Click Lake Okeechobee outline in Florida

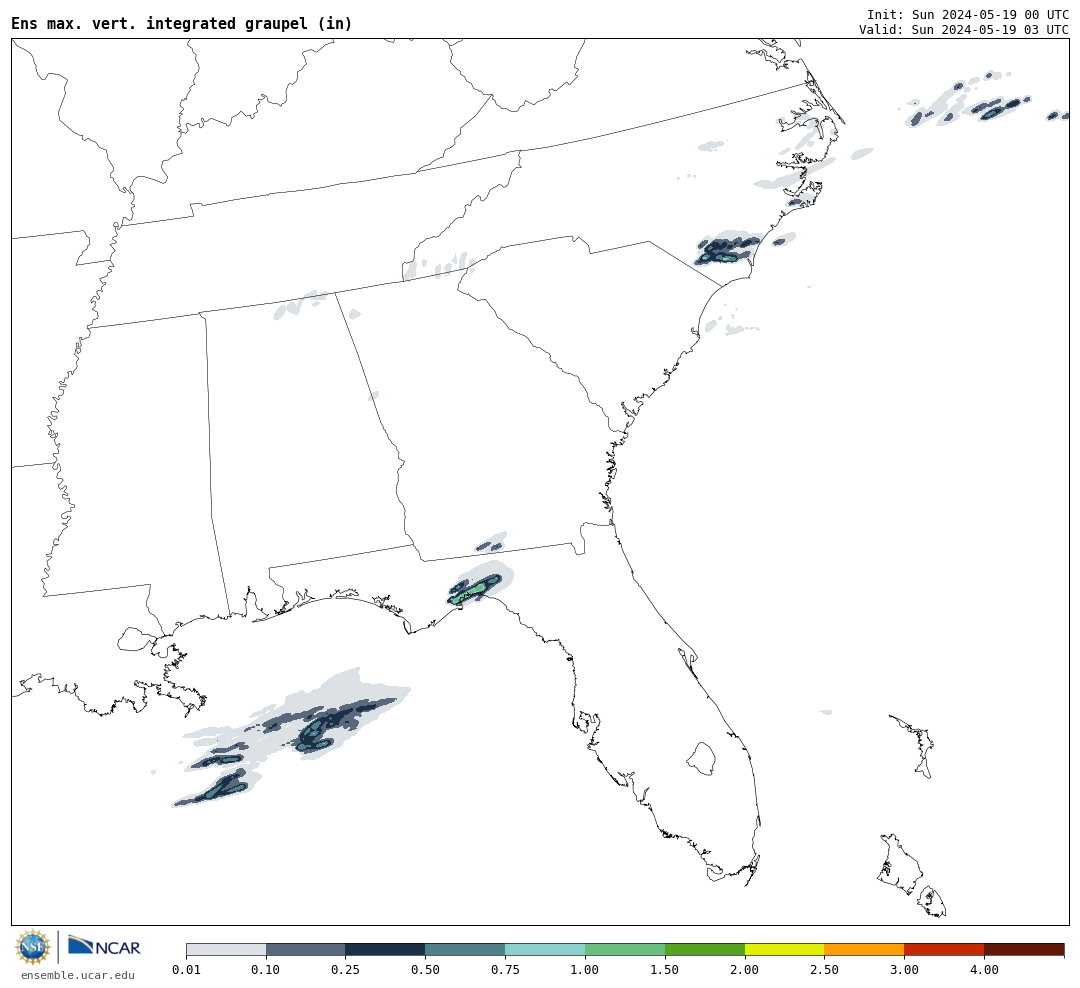click(701, 759)
